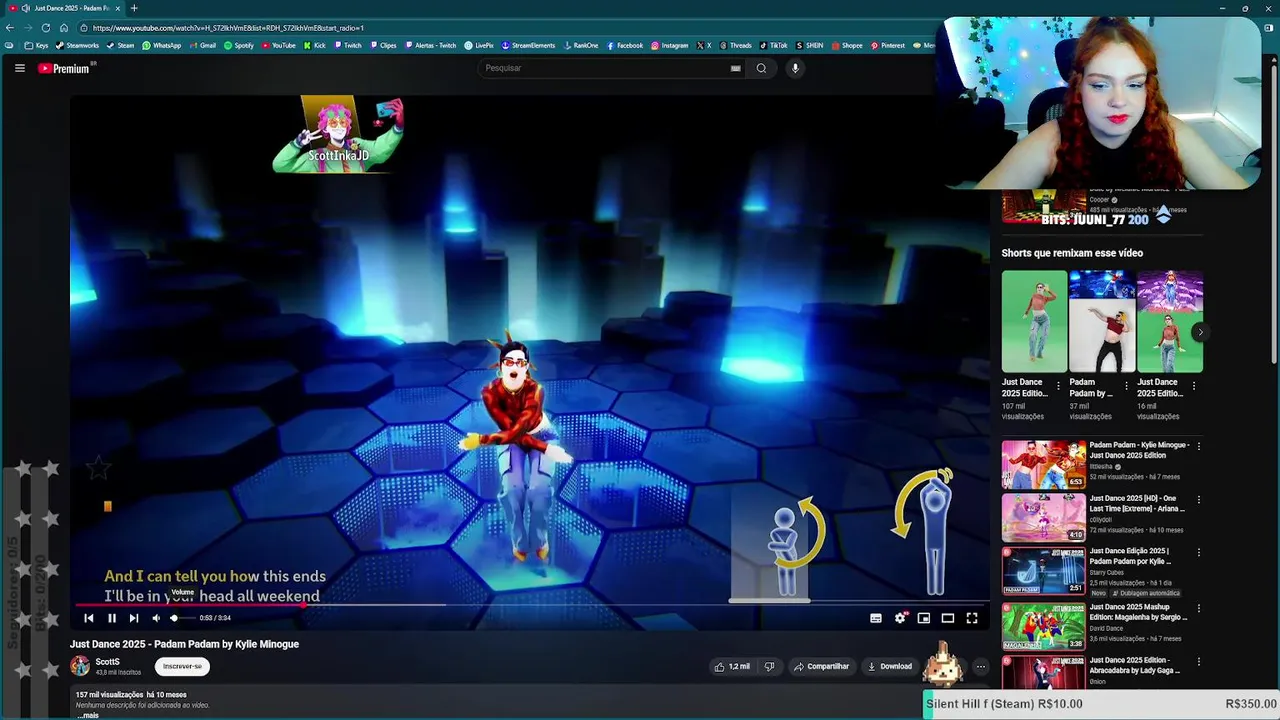Open the Keys bookmarks folder
The width and height of the screenshot is (1280, 720).
(x=36, y=45)
